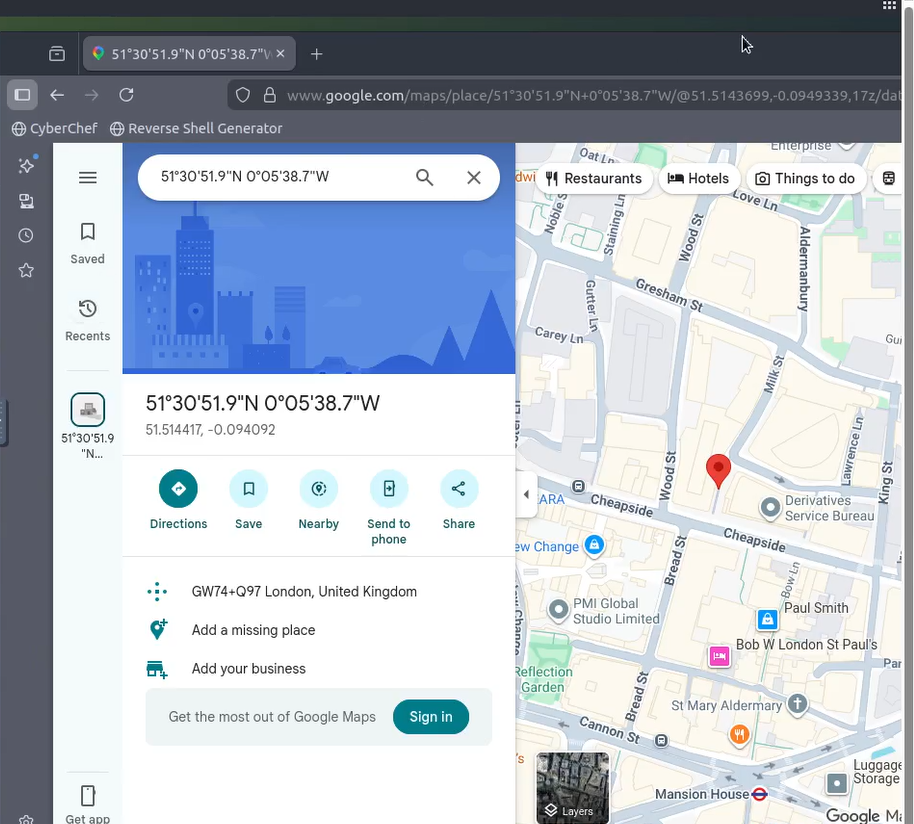Open Recents from the sidebar
The image size is (914, 824).
[87, 319]
